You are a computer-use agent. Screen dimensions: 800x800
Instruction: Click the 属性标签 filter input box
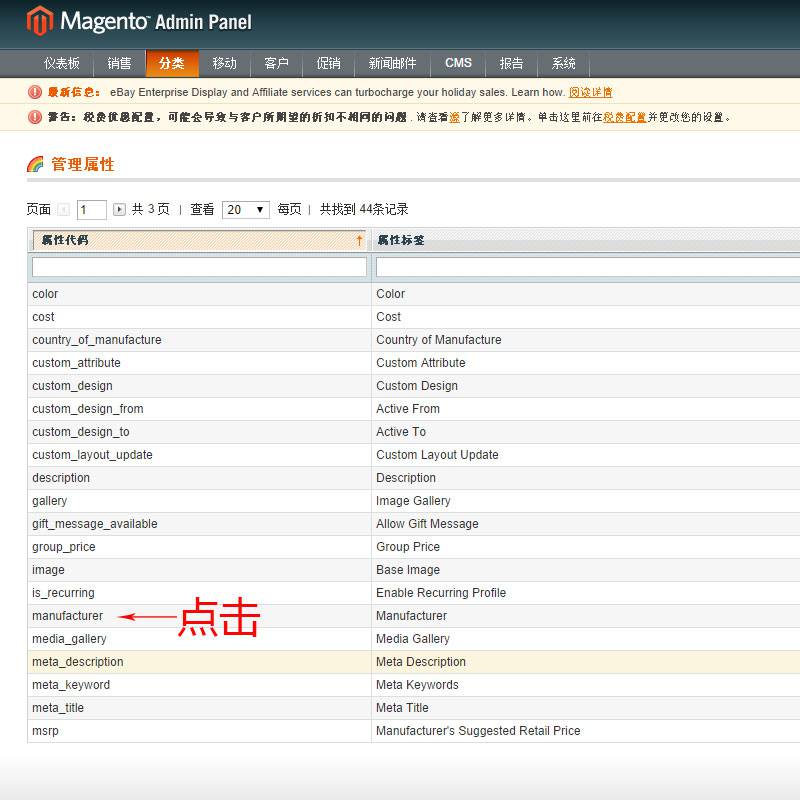click(x=587, y=268)
